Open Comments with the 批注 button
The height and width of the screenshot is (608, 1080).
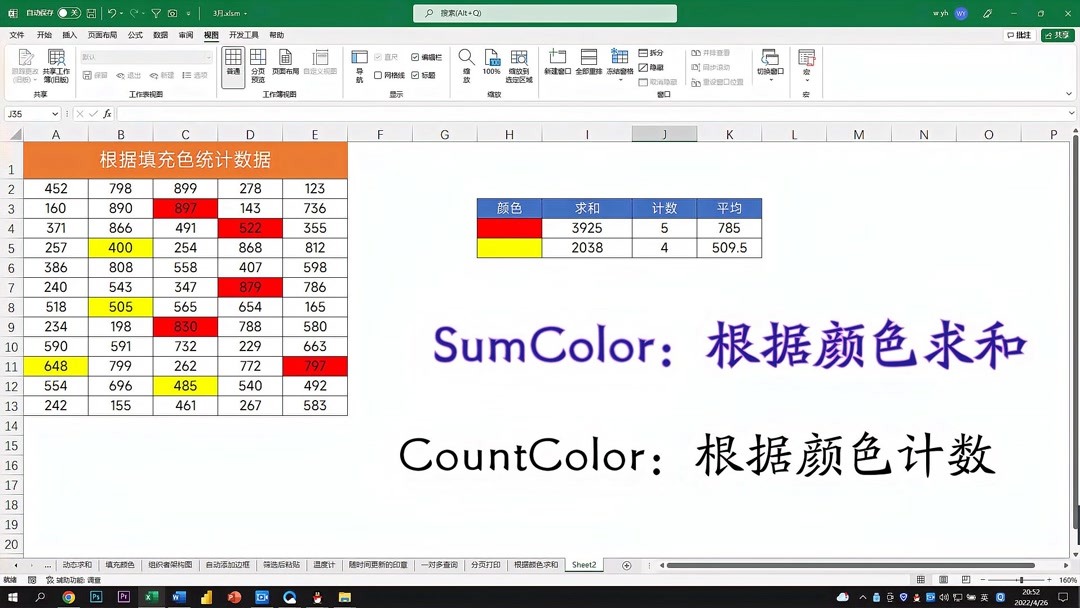tap(1020, 34)
